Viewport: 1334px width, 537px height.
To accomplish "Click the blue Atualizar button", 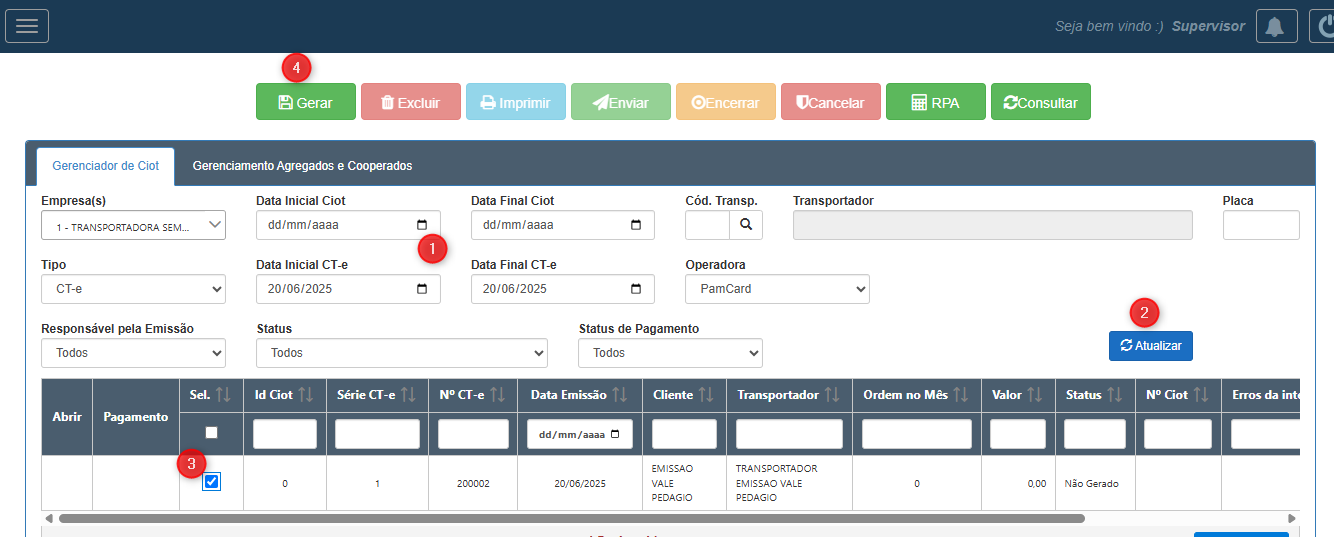I will (x=1150, y=346).
